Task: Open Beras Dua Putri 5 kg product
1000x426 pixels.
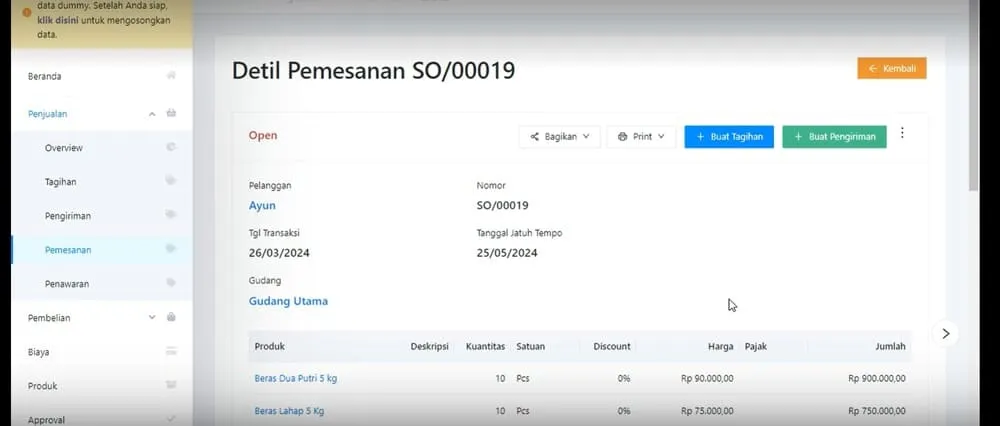Action: [295, 378]
